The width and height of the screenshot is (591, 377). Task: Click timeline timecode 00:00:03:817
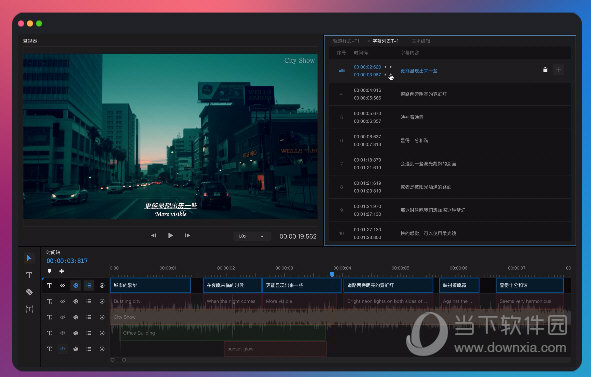point(67,261)
